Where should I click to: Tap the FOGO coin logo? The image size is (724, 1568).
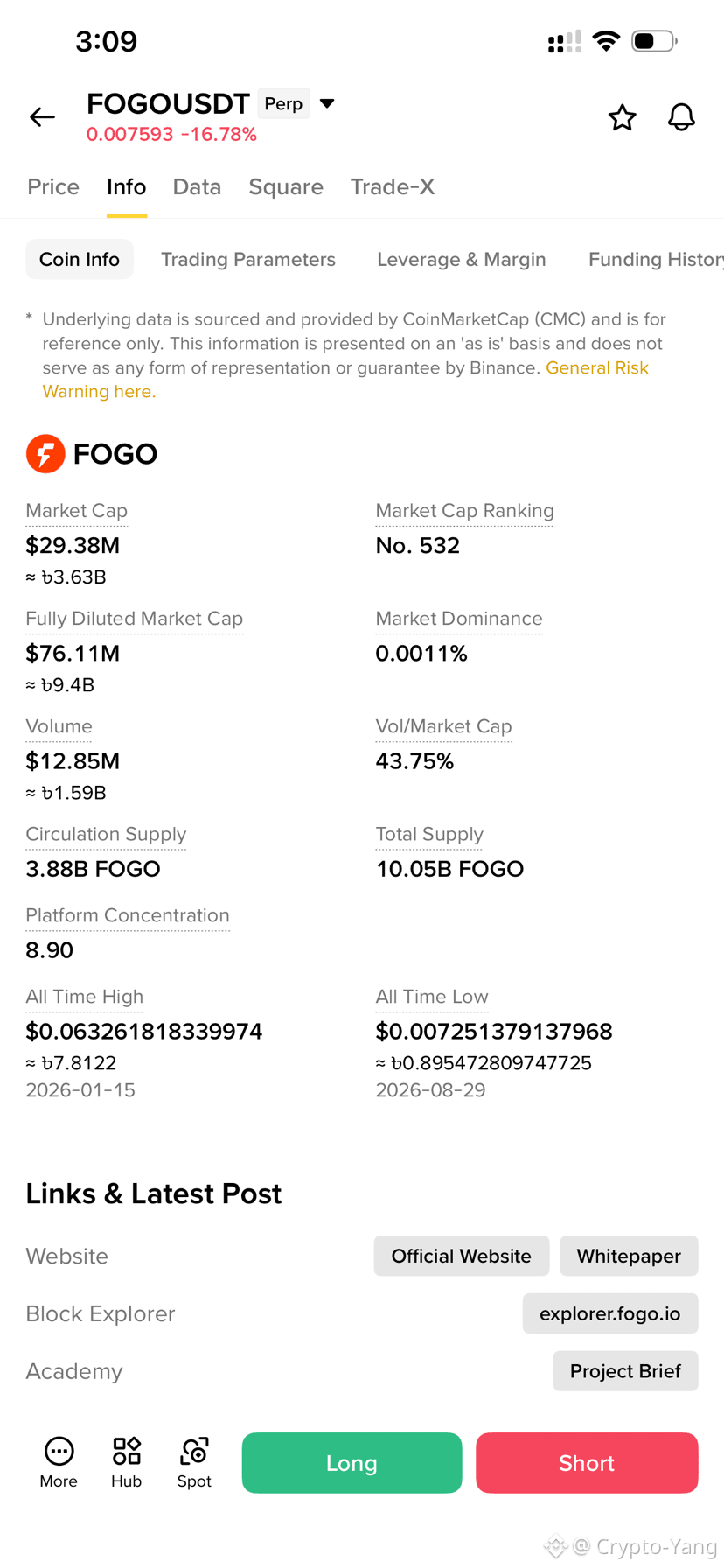45,453
